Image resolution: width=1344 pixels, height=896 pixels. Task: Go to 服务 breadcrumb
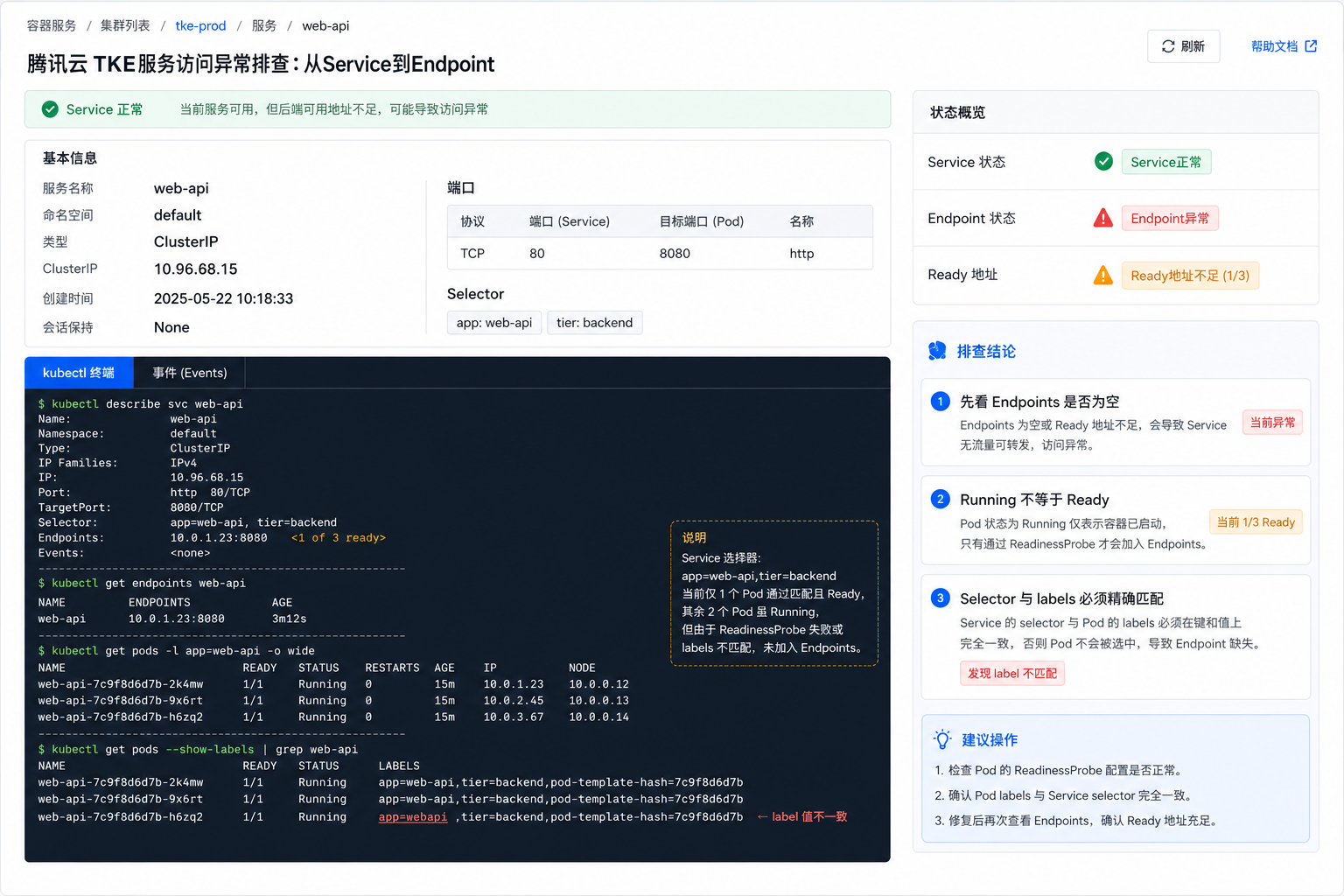tap(264, 25)
